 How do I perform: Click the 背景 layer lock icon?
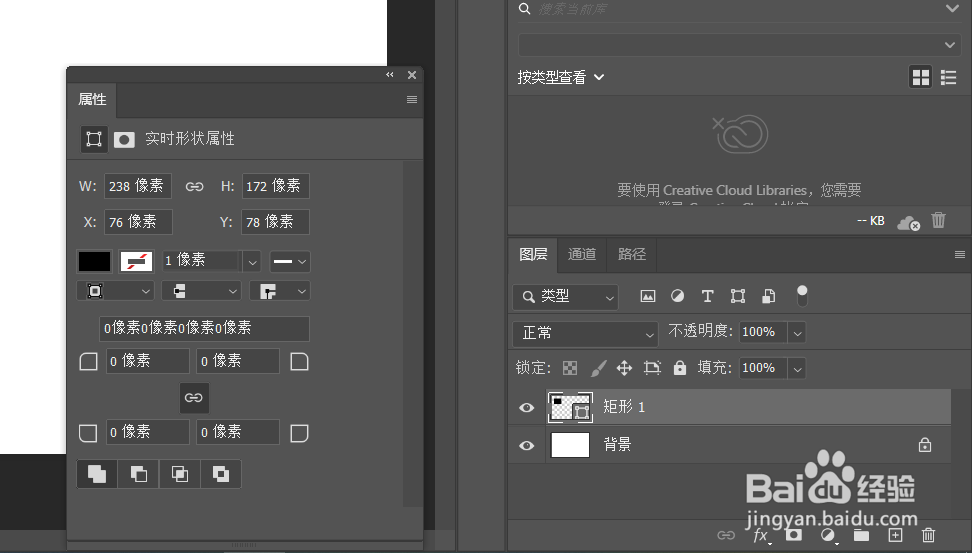[x=925, y=445]
